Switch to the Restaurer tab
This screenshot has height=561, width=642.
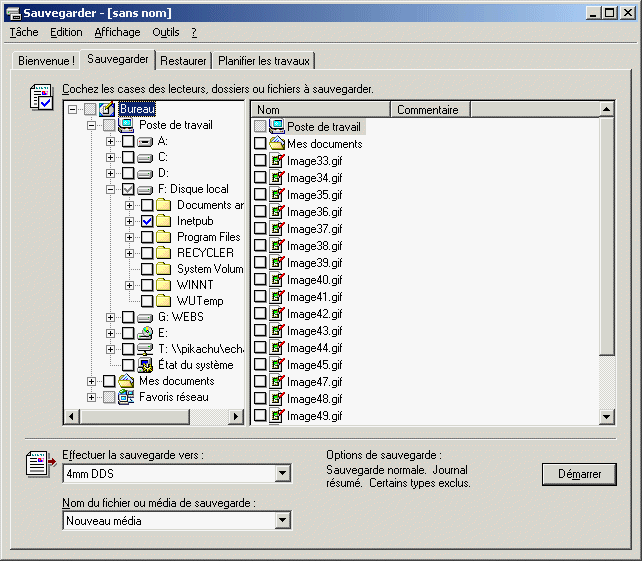click(x=183, y=61)
